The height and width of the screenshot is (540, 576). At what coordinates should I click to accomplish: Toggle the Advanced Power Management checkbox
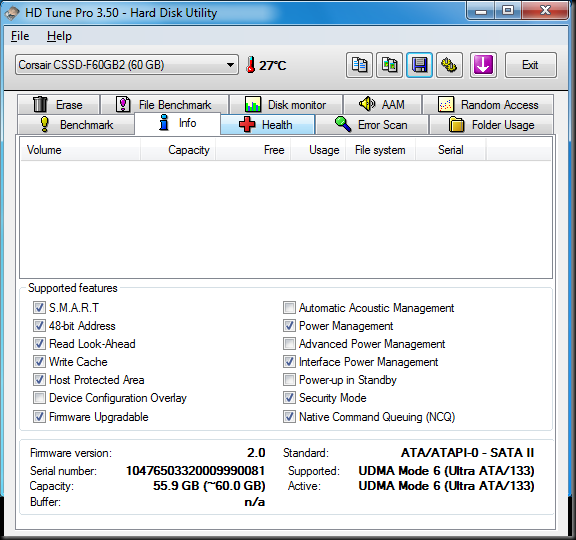(289, 343)
